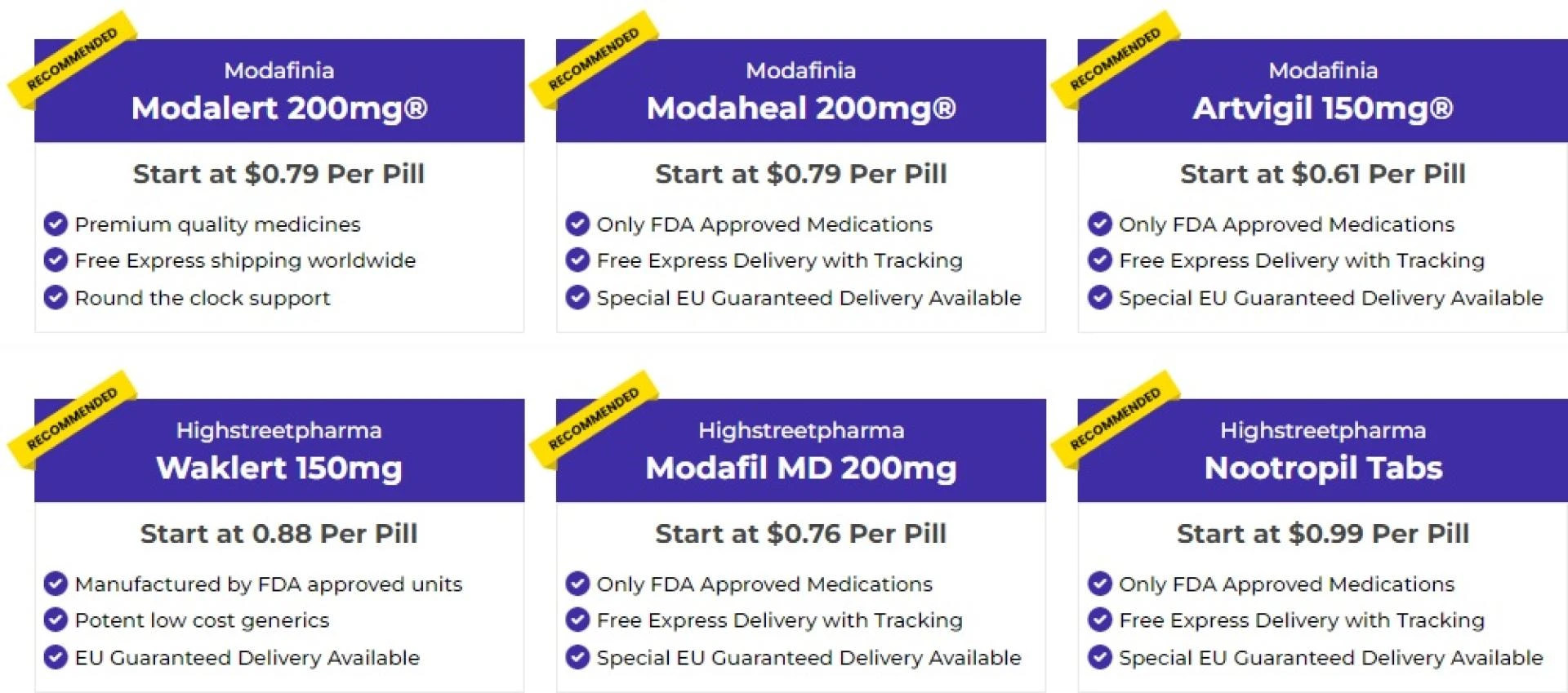The image size is (1568, 693).
Task: Click checkmark by Manufactured by FDA approved units
Action: tap(56, 584)
